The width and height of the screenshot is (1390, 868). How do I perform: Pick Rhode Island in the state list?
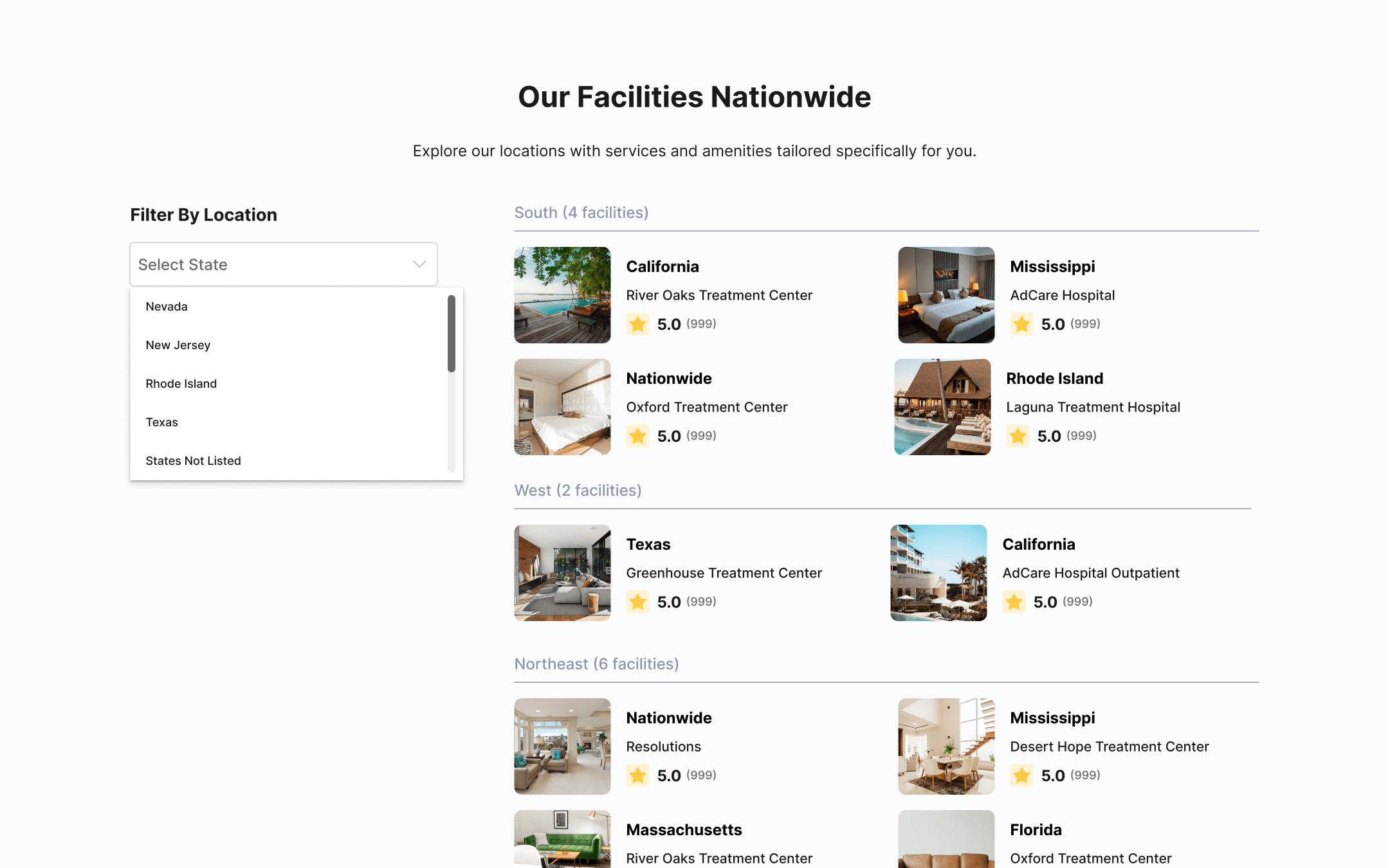[x=181, y=383]
